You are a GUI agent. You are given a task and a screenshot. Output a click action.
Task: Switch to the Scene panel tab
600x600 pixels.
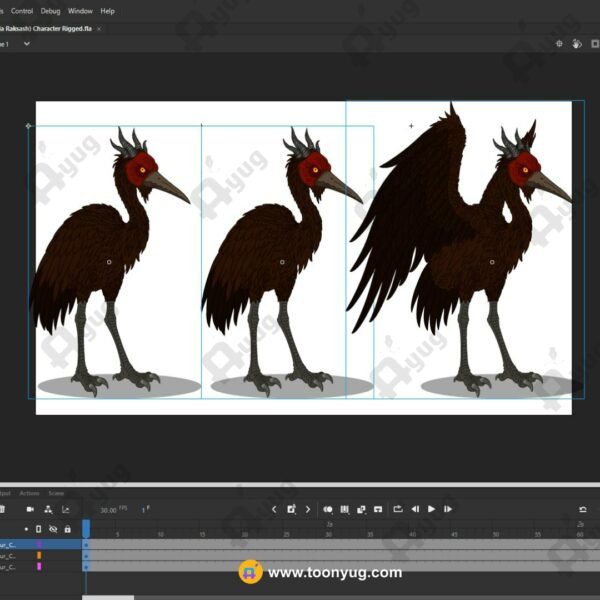[x=56, y=493]
